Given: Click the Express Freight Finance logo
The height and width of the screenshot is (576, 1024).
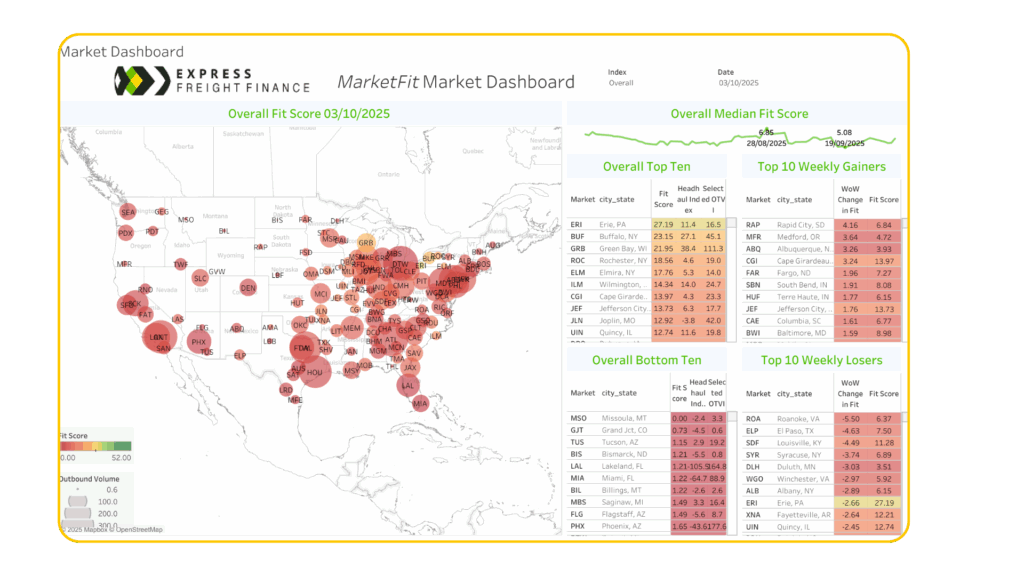Looking at the screenshot, I should pos(212,80).
